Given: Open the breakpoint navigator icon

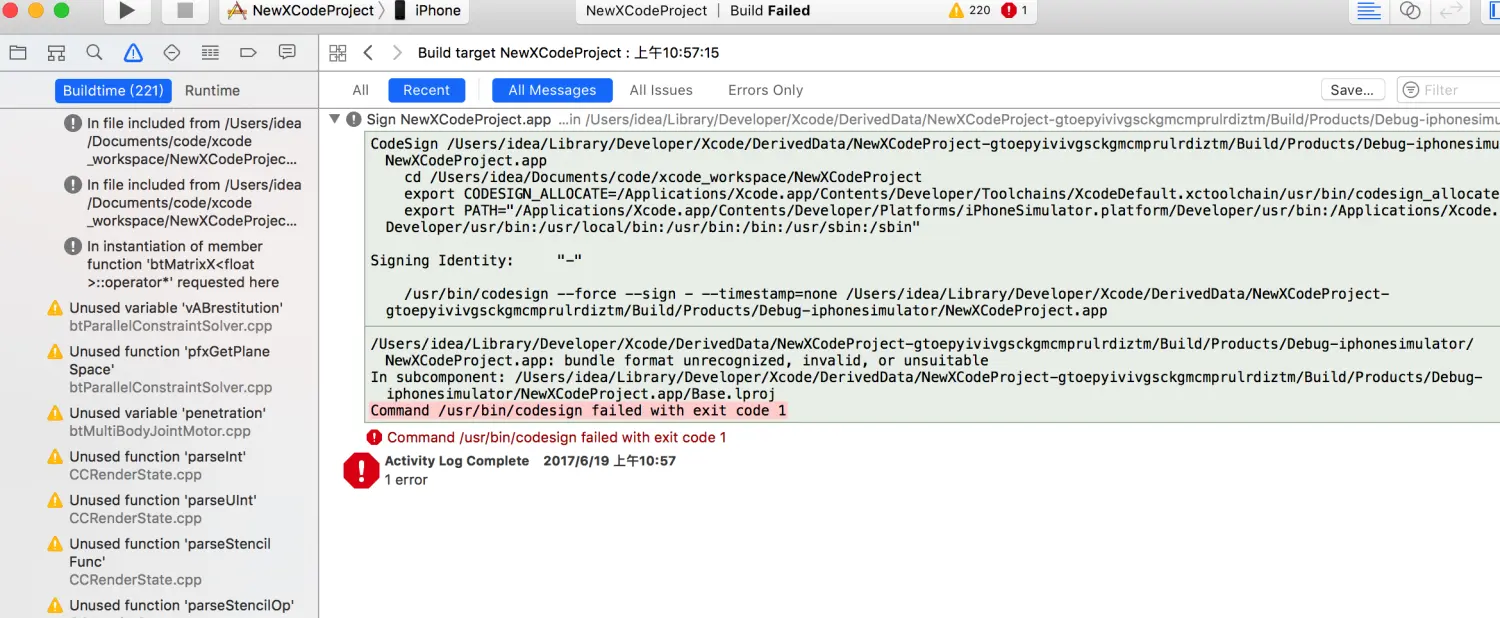Looking at the screenshot, I should coord(249,53).
